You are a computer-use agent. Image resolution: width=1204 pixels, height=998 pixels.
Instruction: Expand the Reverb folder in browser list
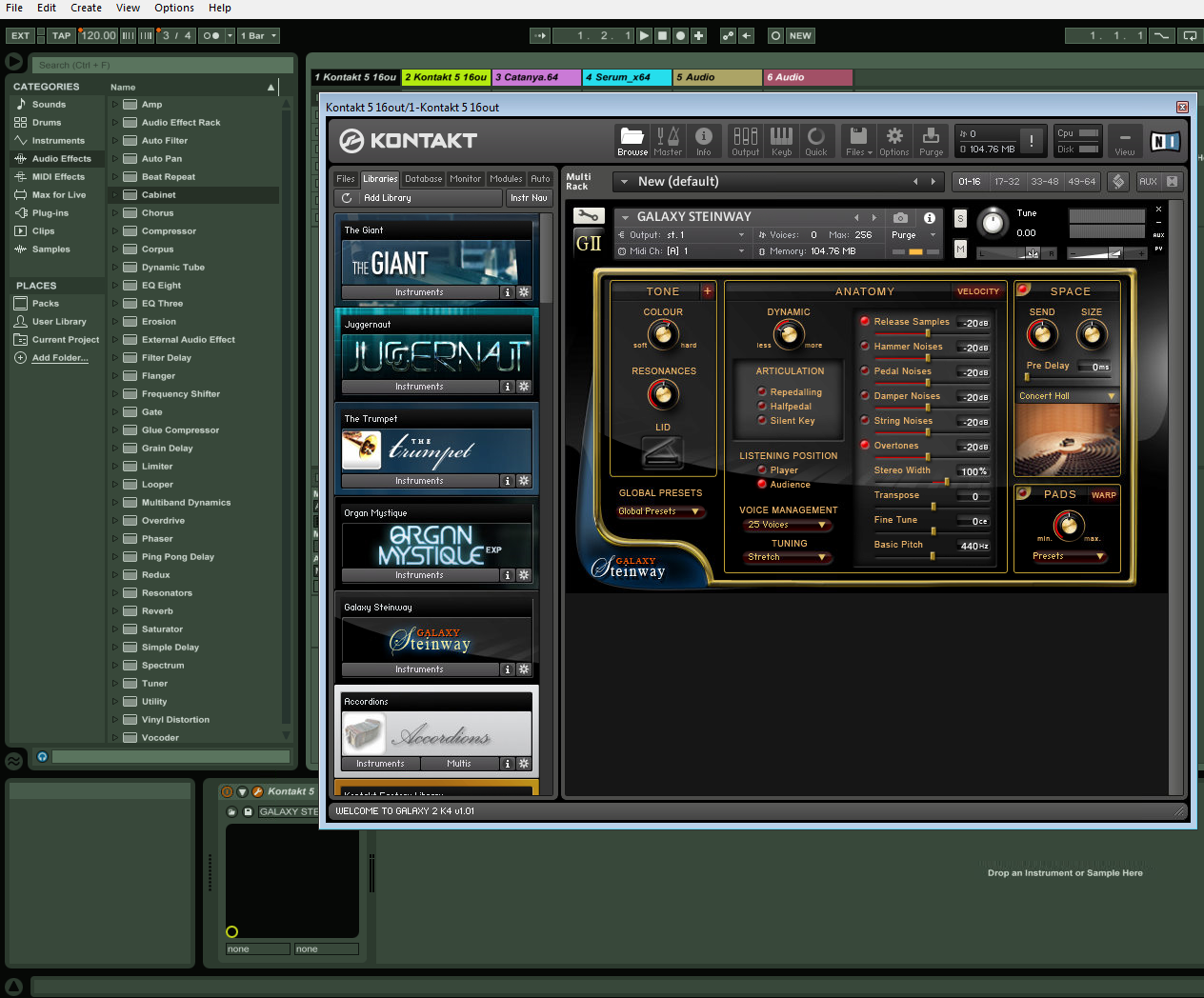coord(115,611)
